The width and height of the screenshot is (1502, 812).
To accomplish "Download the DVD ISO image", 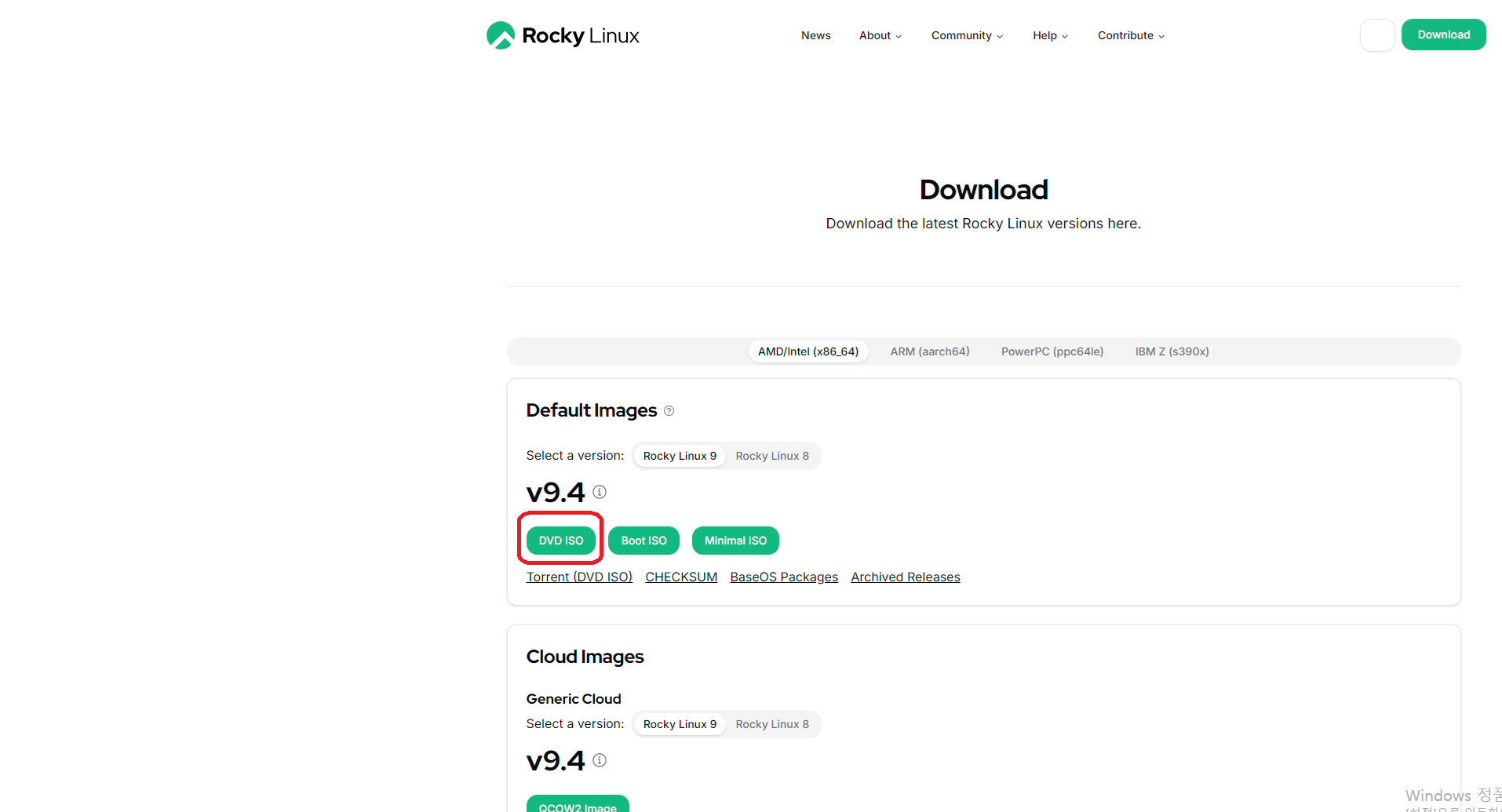I will click(561, 541).
